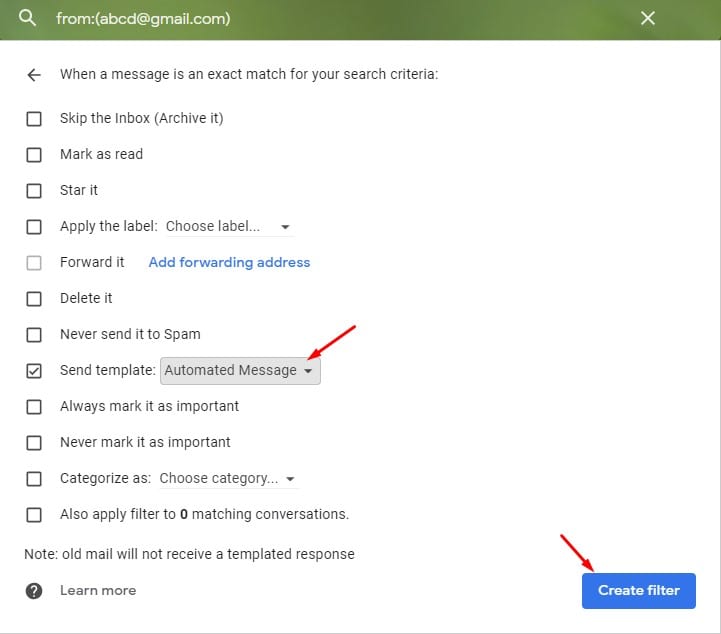Open the Choose category dropdown
The height and width of the screenshot is (634, 721).
(228, 479)
